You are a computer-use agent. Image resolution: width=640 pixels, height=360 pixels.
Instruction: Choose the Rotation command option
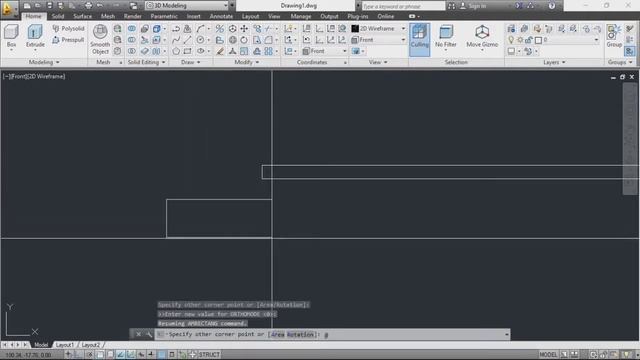(300, 335)
